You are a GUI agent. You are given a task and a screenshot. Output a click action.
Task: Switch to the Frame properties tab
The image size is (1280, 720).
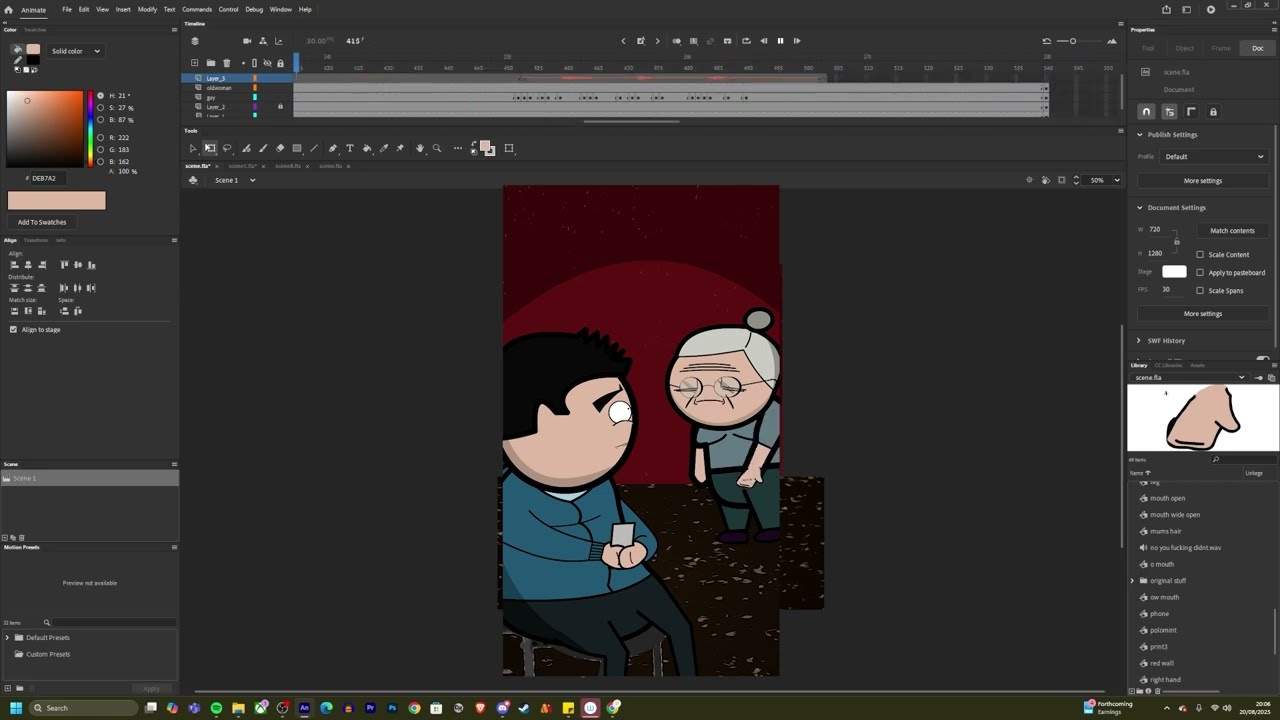(x=1221, y=48)
